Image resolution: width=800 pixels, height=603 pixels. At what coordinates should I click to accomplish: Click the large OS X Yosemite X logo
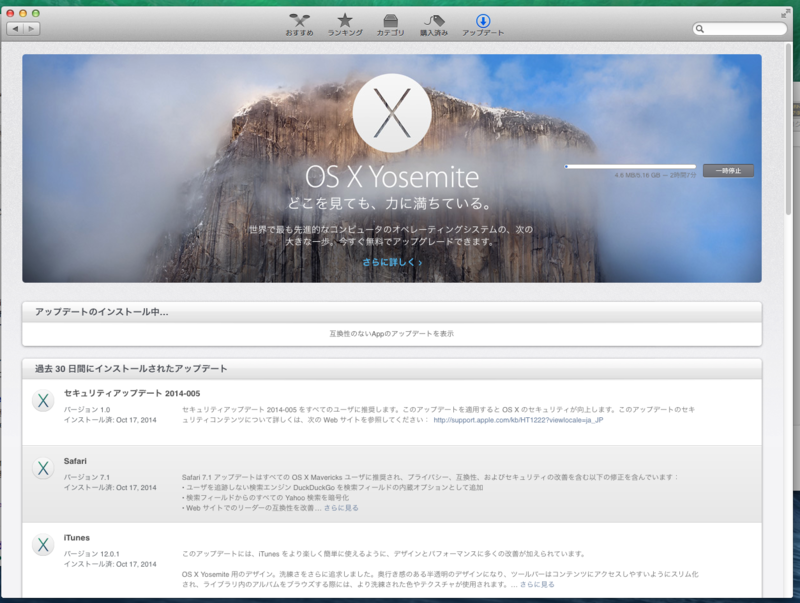pyautogui.click(x=392, y=113)
